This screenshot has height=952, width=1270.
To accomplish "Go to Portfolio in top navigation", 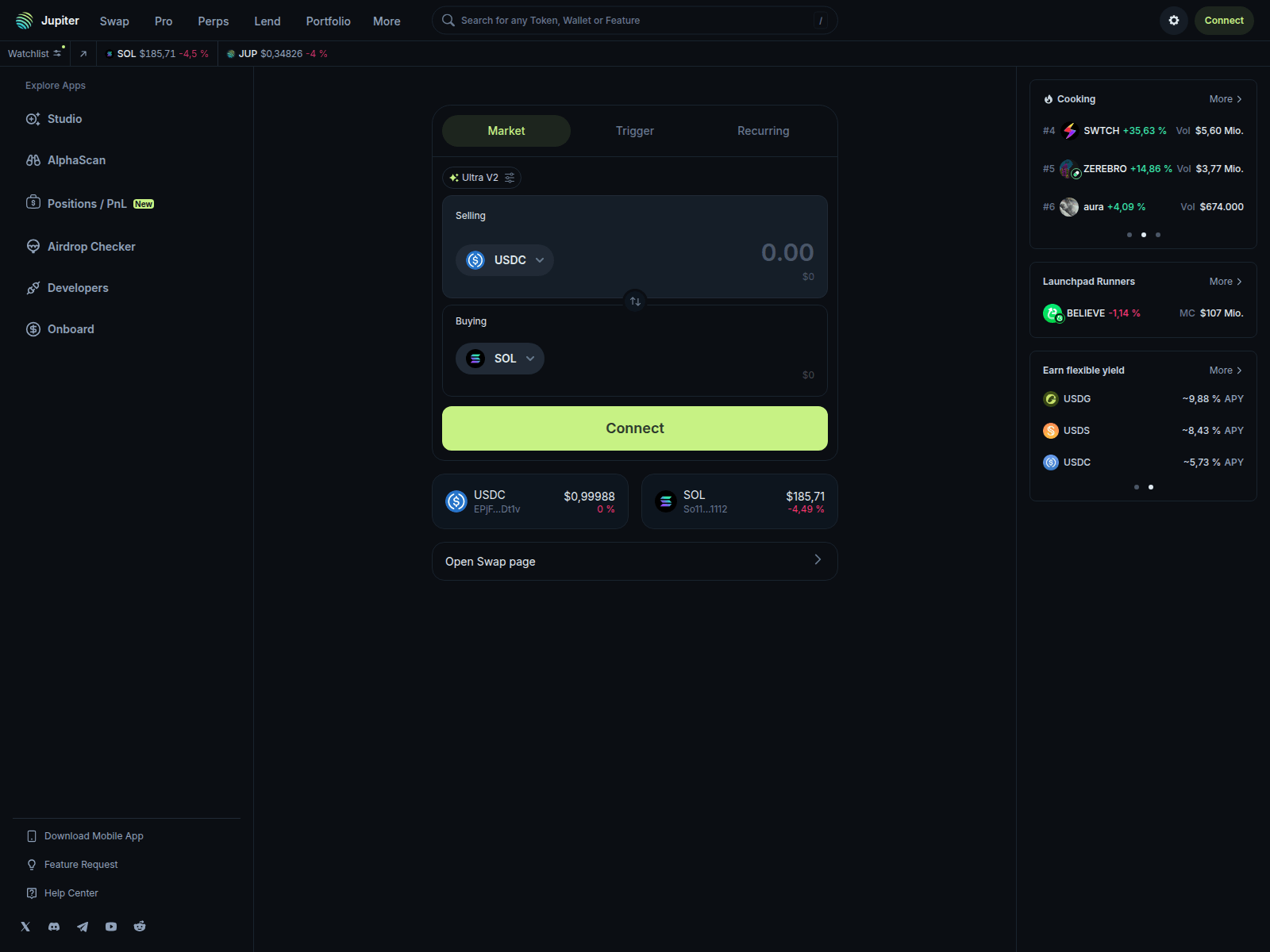I will [x=329, y=21].
